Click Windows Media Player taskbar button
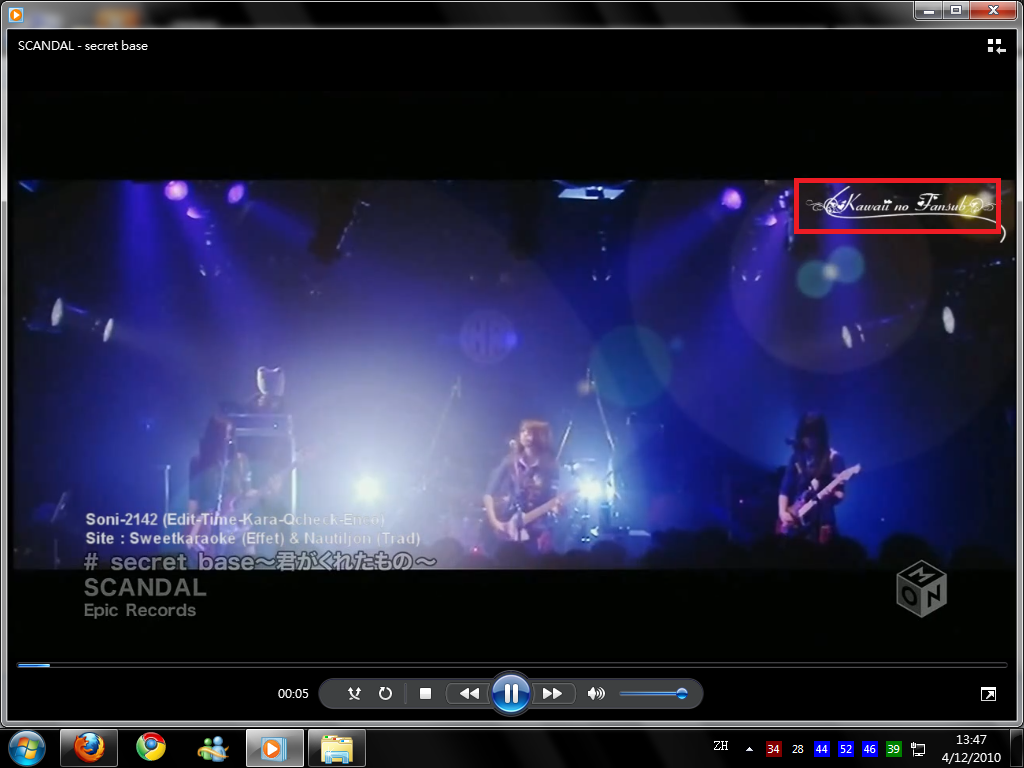Viewport: 1024px width, 768px height. (x=274, y=748)
